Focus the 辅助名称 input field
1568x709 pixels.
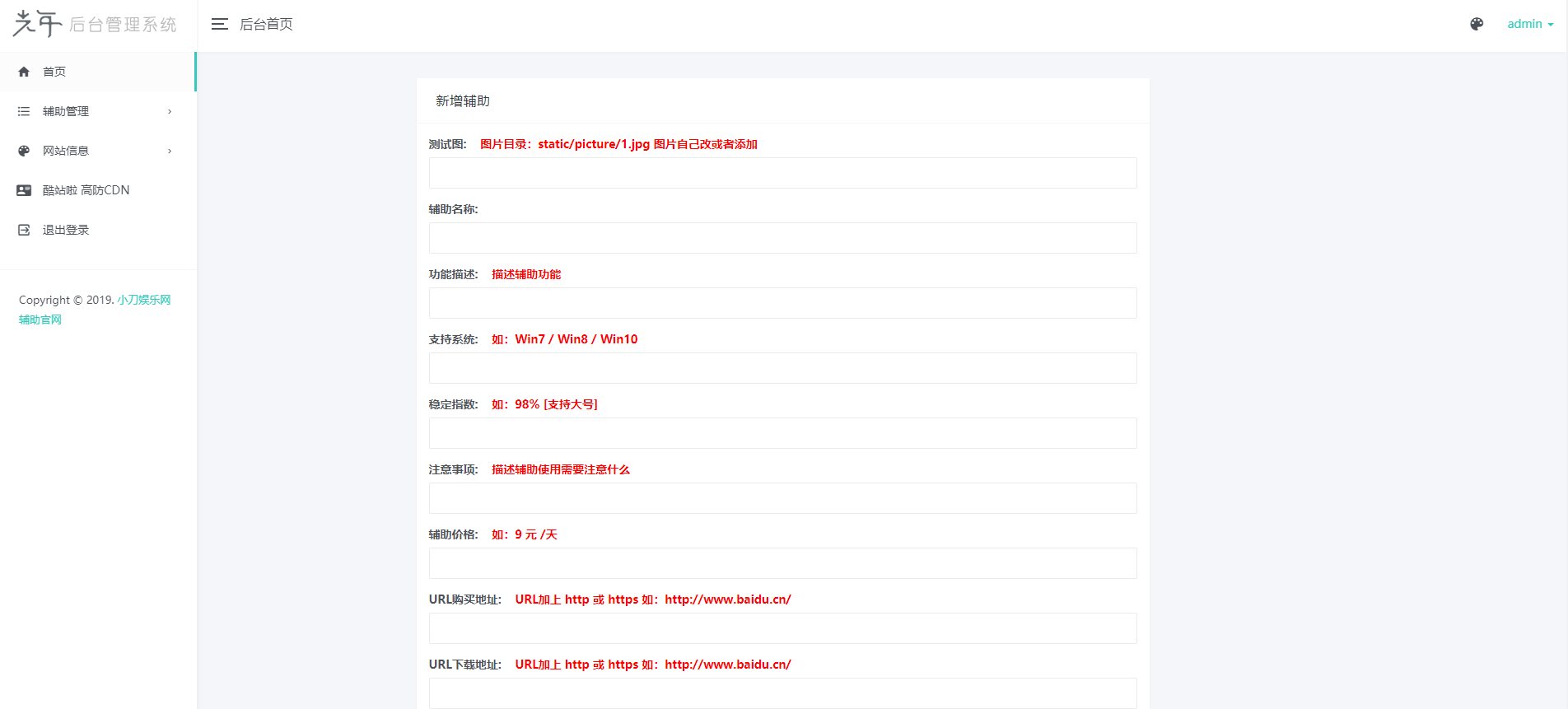[782, 238]
